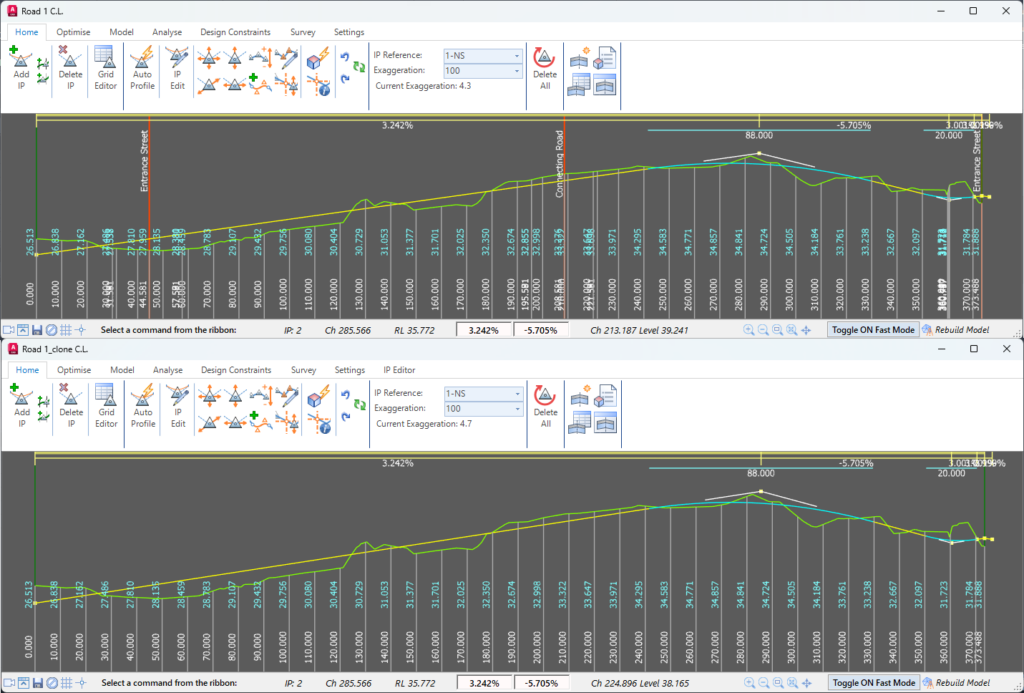
Task: Open Survey tab in Road 1_clone C.L.
Action: click(x=303, y=370)
